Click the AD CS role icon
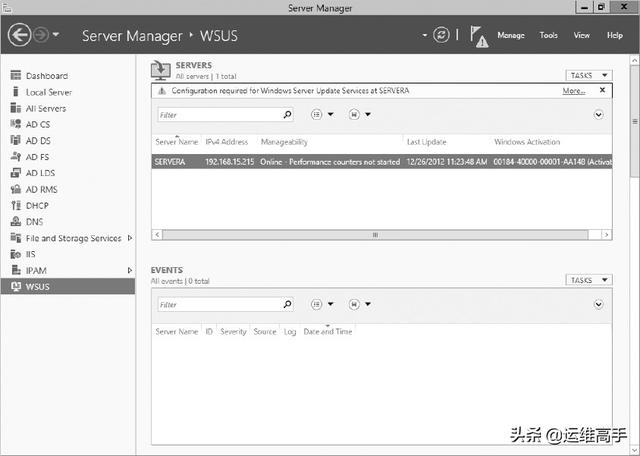This screenshot has height=456, width=640. click(x=16, y=124)
